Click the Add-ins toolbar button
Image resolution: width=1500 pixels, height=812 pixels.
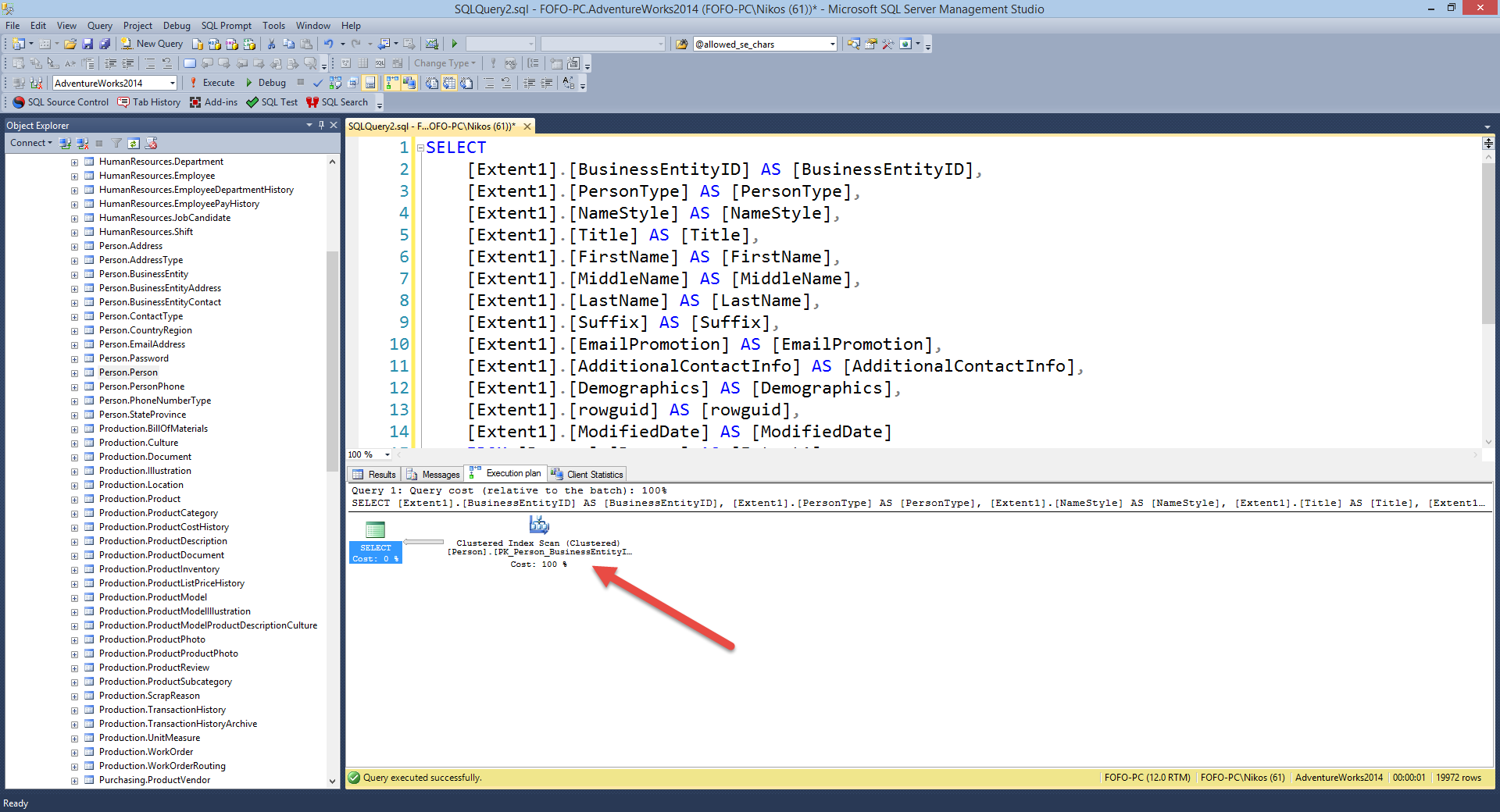(213, 102)
